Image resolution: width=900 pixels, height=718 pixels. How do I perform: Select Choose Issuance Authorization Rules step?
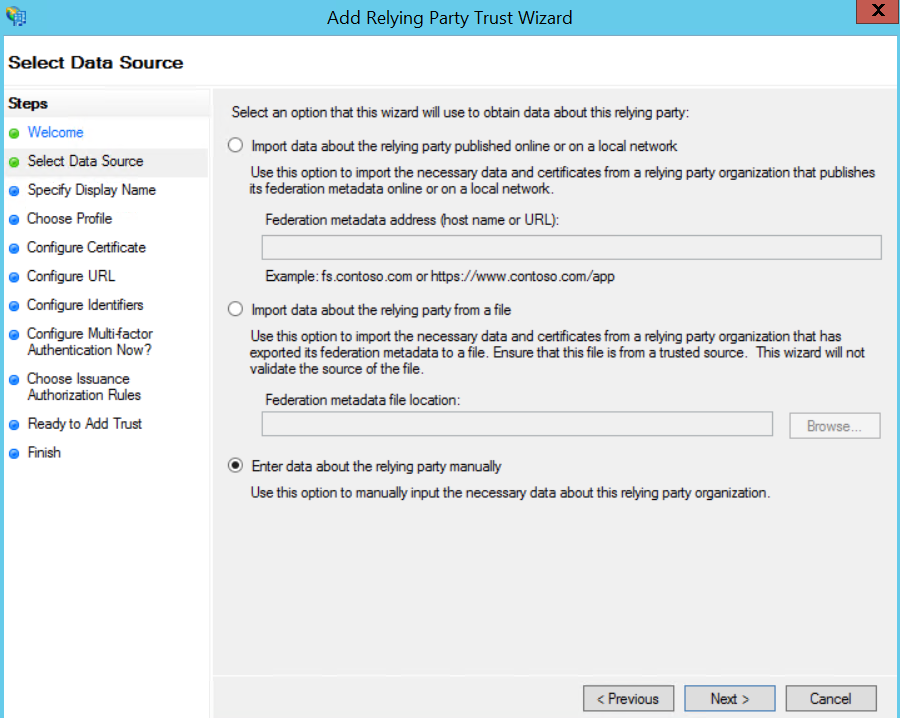[84, 387]
